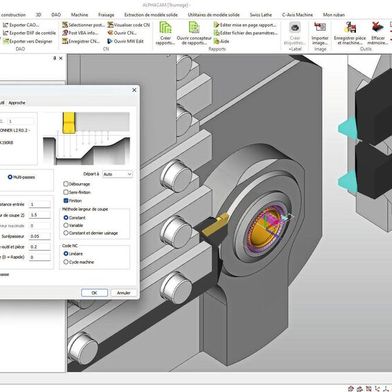Open Post VBA info
Image resolution: width=392 pixels, height=392 pixels.
[80, 33]
